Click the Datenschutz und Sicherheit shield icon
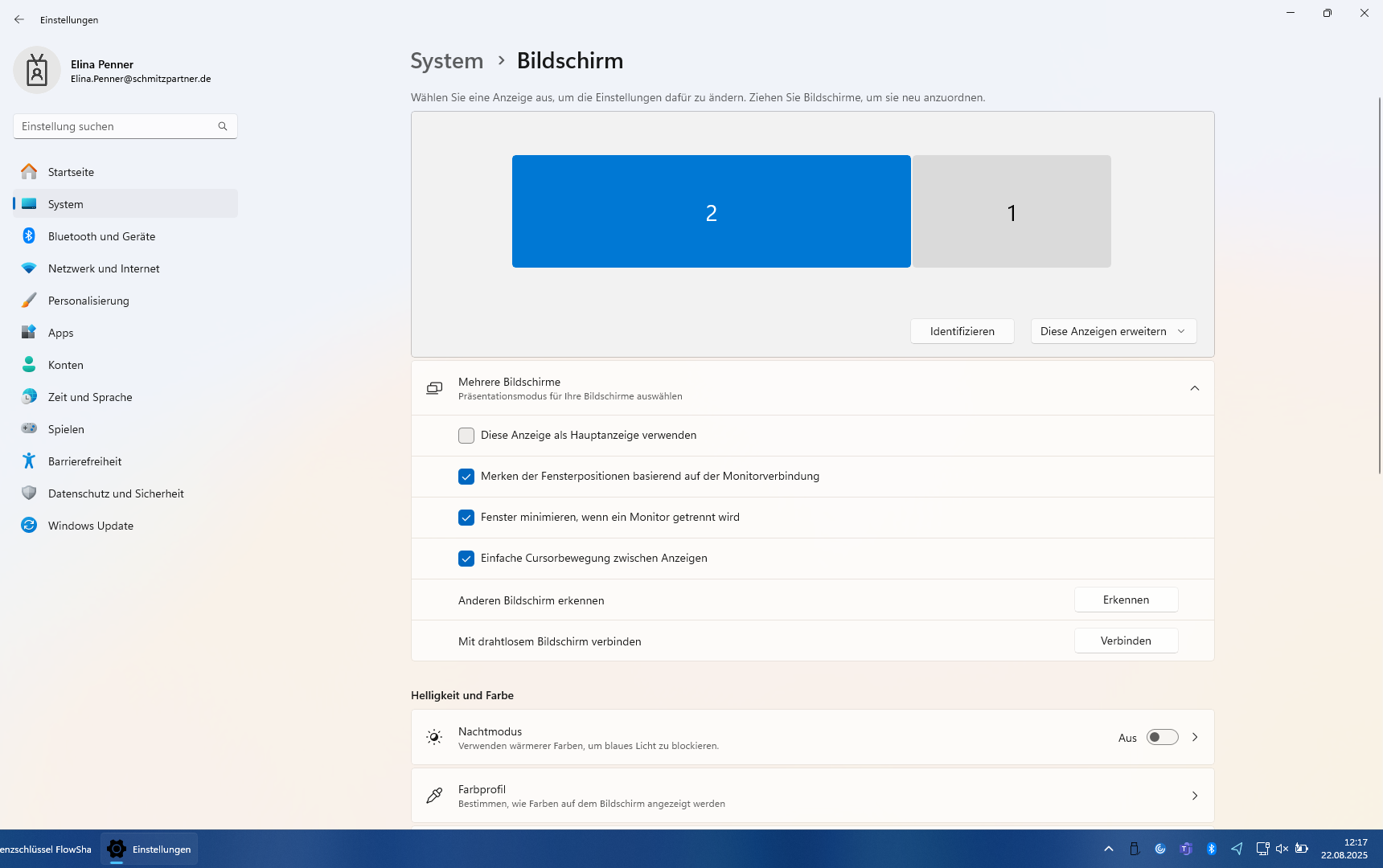 (x=29, y=493)
